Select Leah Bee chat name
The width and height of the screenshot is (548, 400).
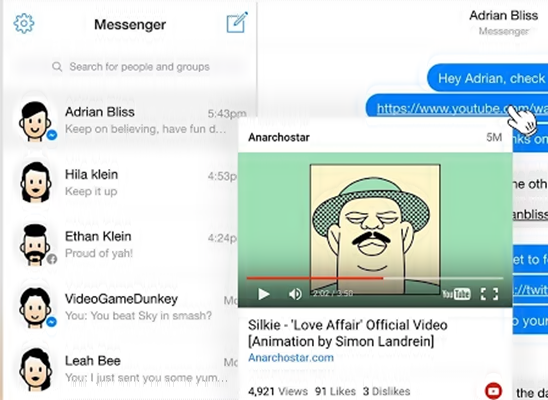click(93, 361)
